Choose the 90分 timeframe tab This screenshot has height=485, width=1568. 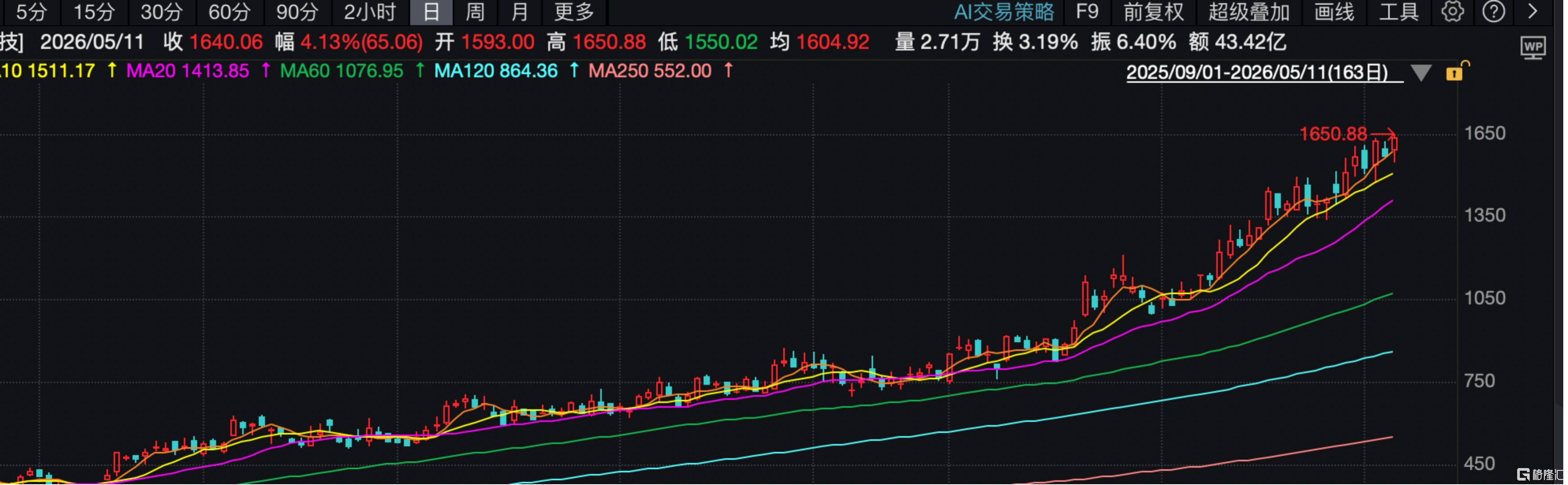(297, 11)
